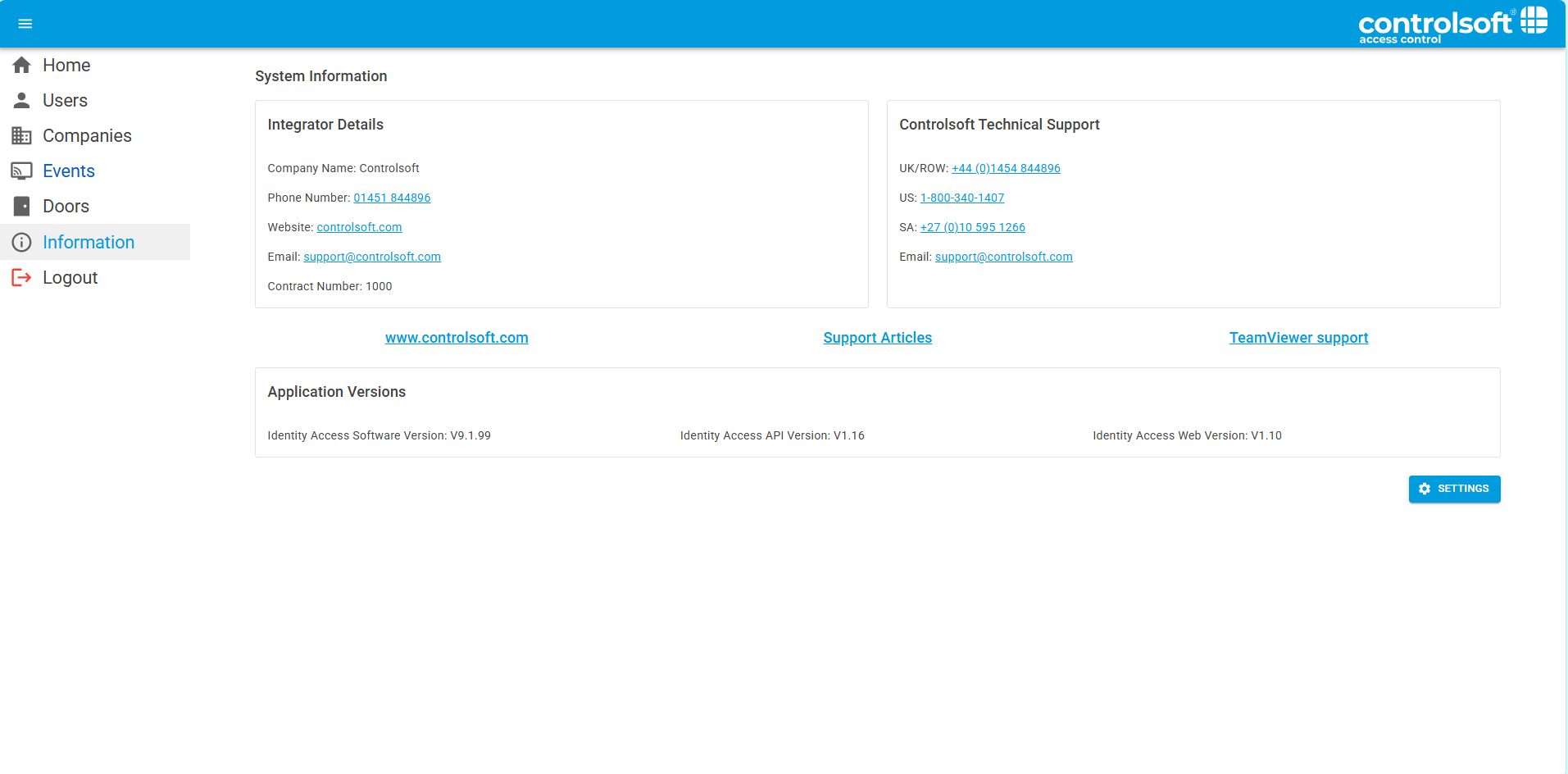Dial US support number 1-800-340-1407
The height and width of the screenshot is (774, 1568).
(962, 198)
